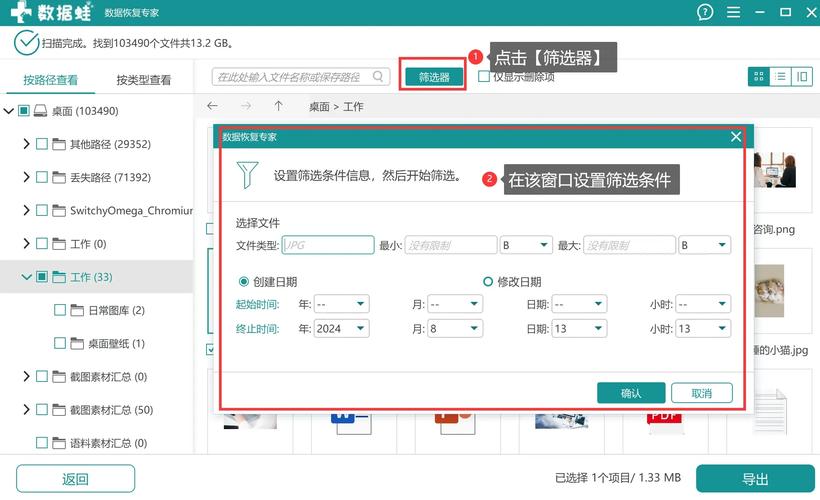Image resolution: width=820 pixels, height=500 pixels.
Task: Tick the 截图素材汇总 (50) checkbox
Action: coord(42,410)
